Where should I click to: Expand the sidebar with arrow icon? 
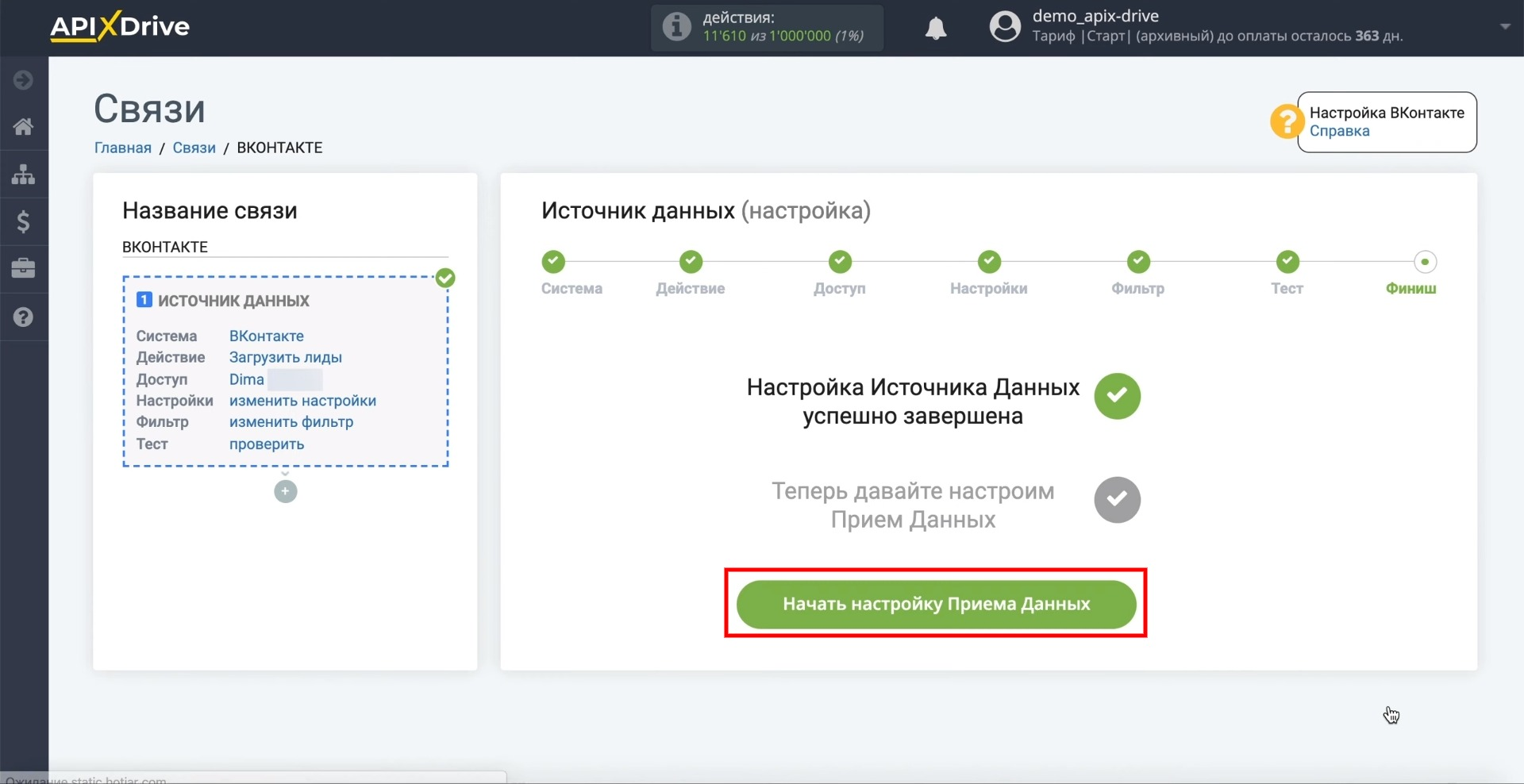pos(23,79)
